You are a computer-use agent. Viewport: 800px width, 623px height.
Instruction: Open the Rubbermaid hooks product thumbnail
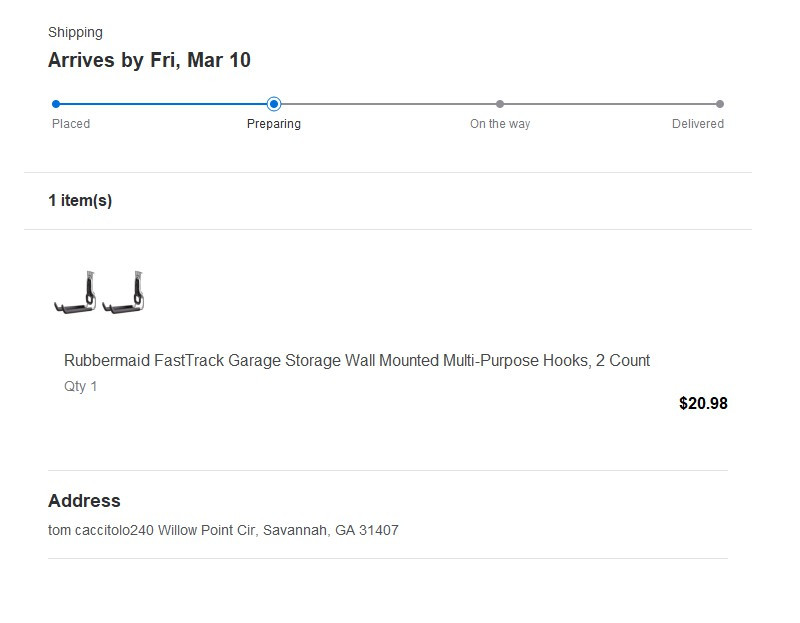pos(99,292)
